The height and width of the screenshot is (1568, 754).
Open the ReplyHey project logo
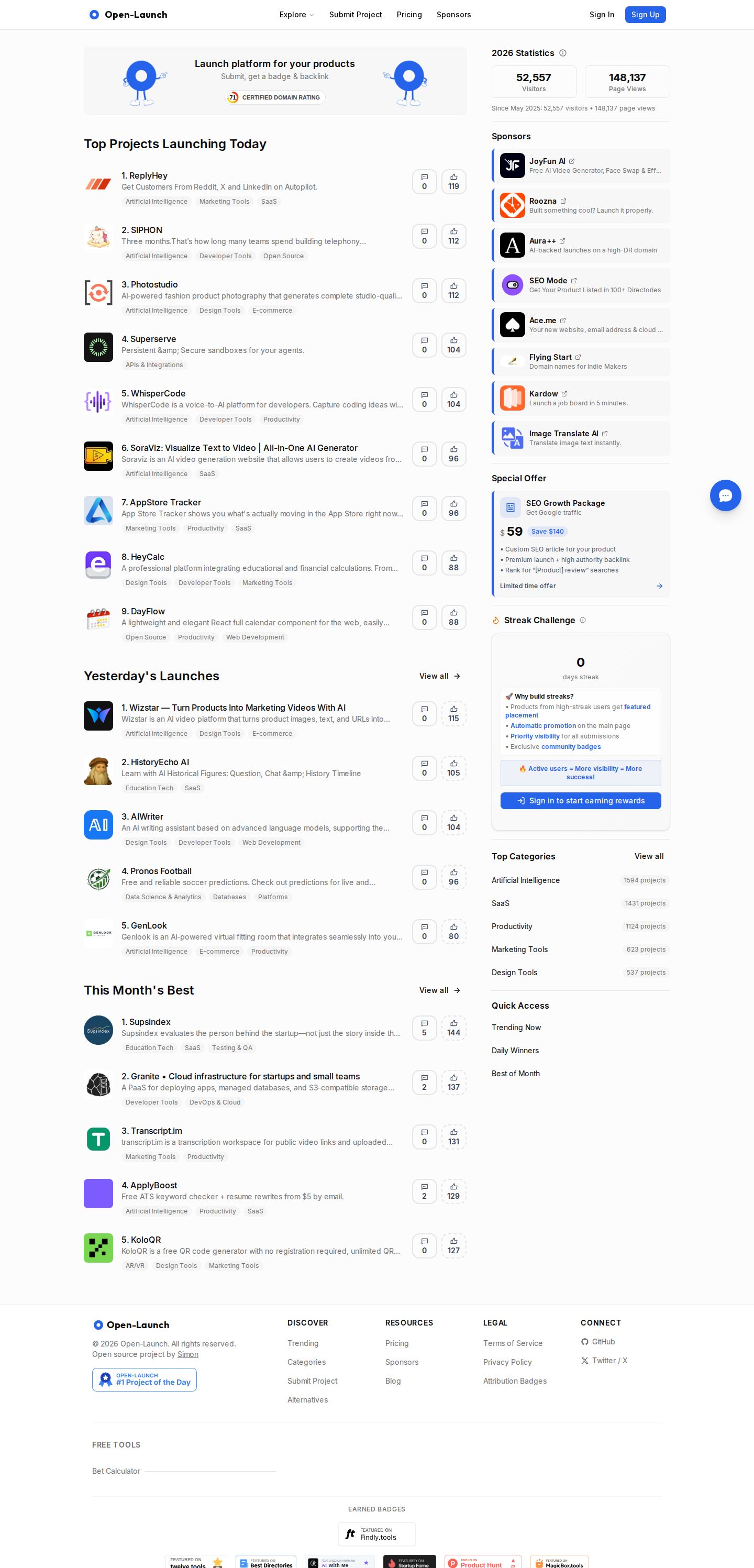click(98, 184)
